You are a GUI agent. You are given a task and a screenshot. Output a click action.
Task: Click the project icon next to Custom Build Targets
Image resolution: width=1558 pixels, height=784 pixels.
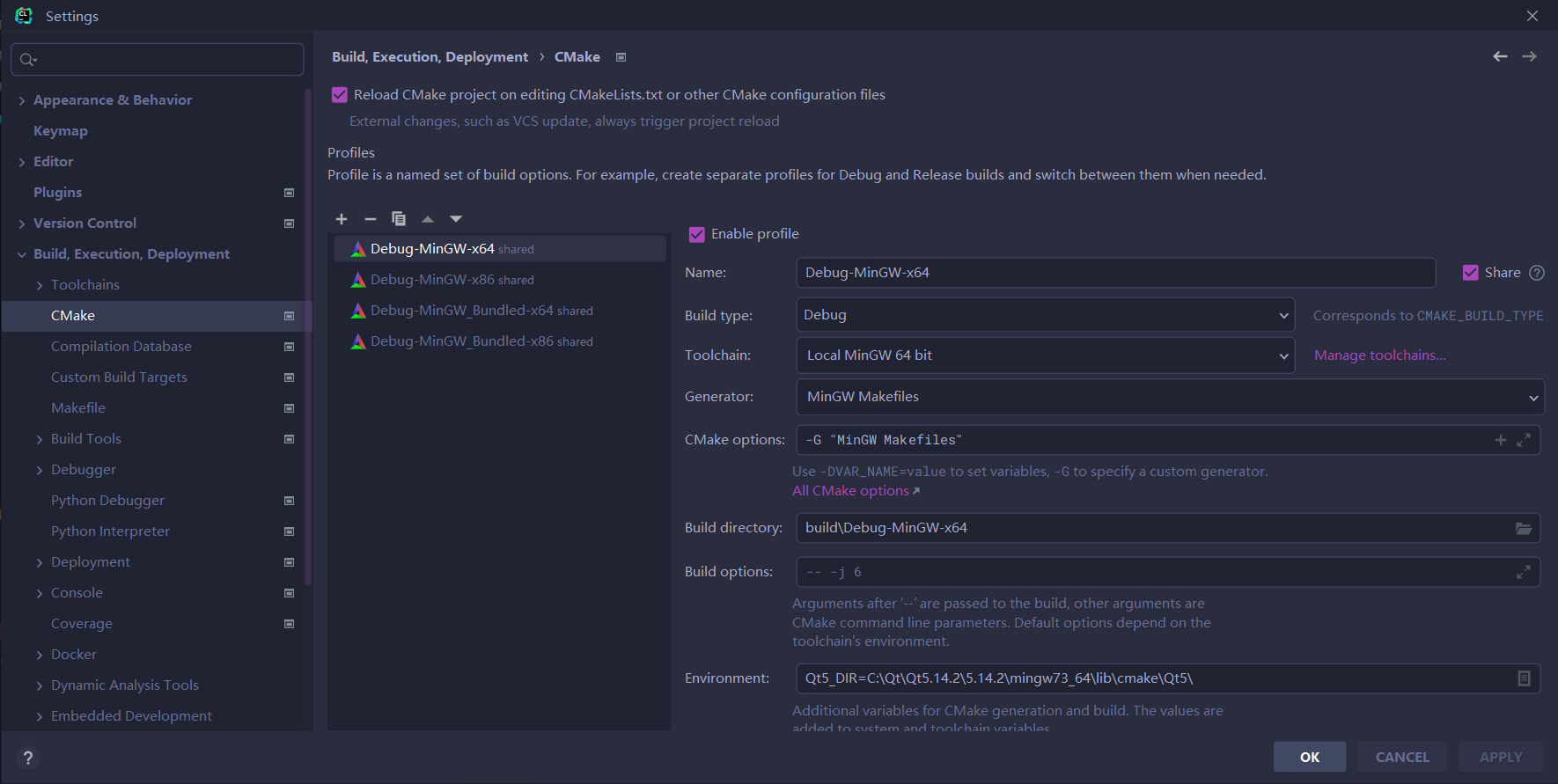289,377
